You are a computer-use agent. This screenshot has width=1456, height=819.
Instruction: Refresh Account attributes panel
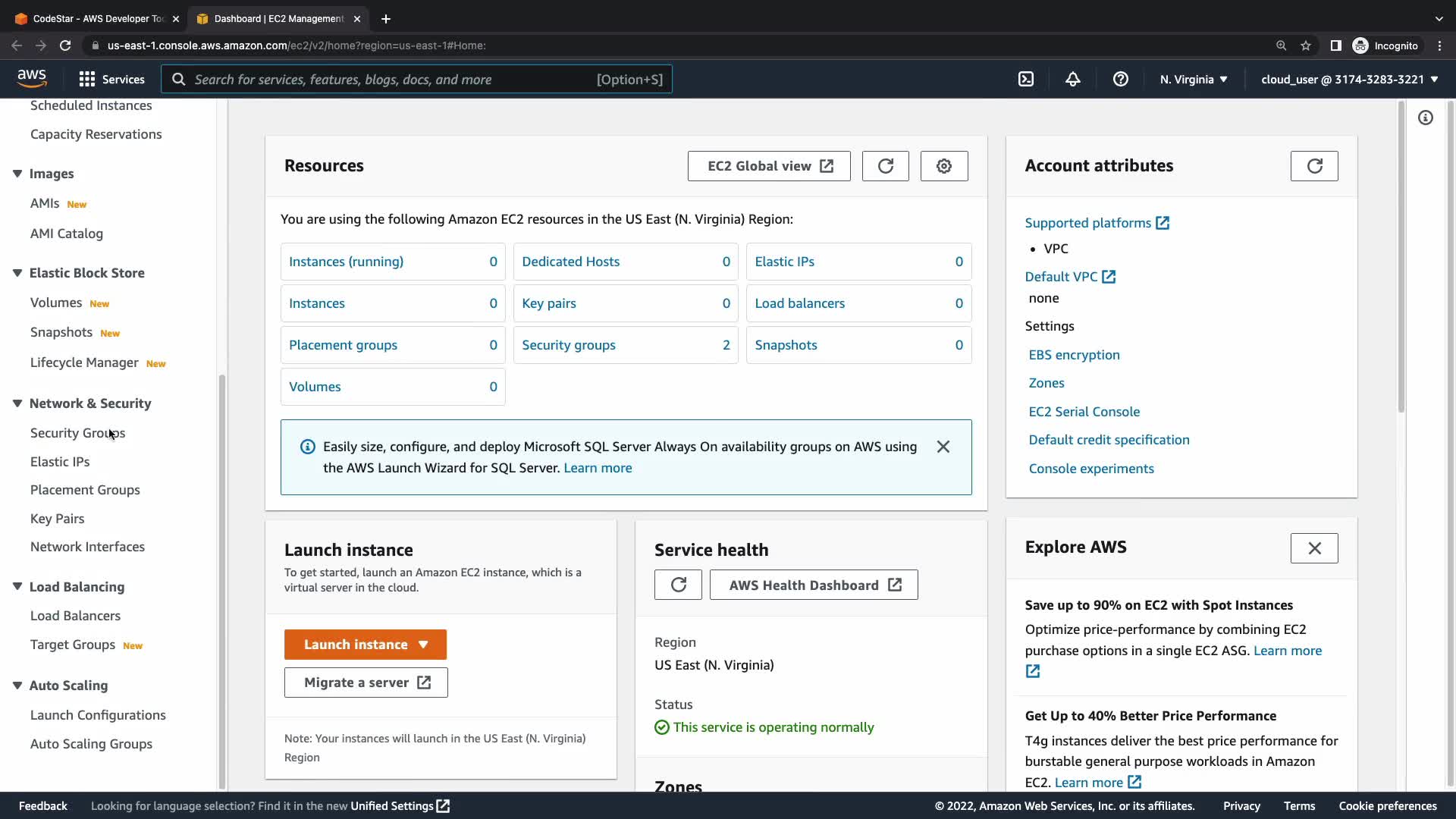coord(1313,166)
